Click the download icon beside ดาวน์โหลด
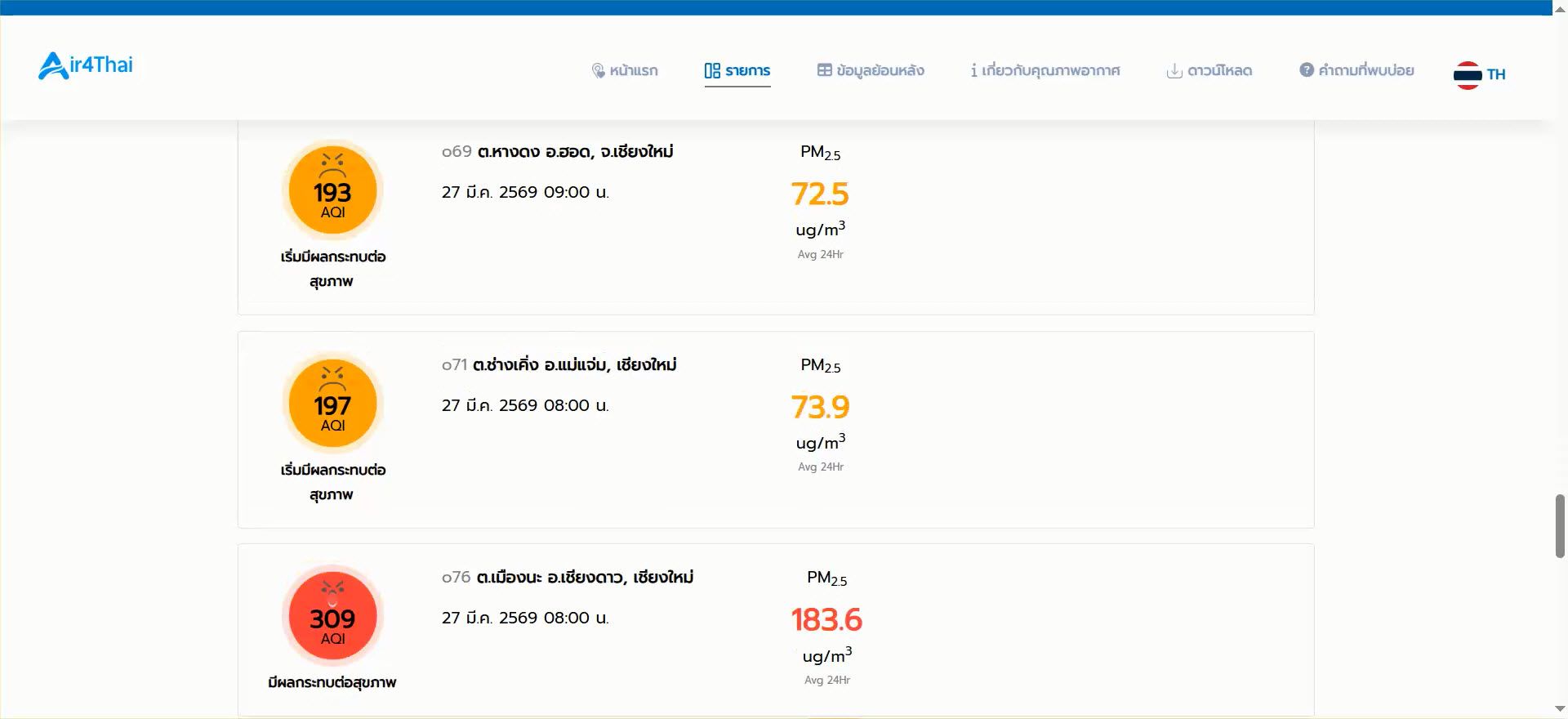The image size is (1568, 719). pos(1174,71)
